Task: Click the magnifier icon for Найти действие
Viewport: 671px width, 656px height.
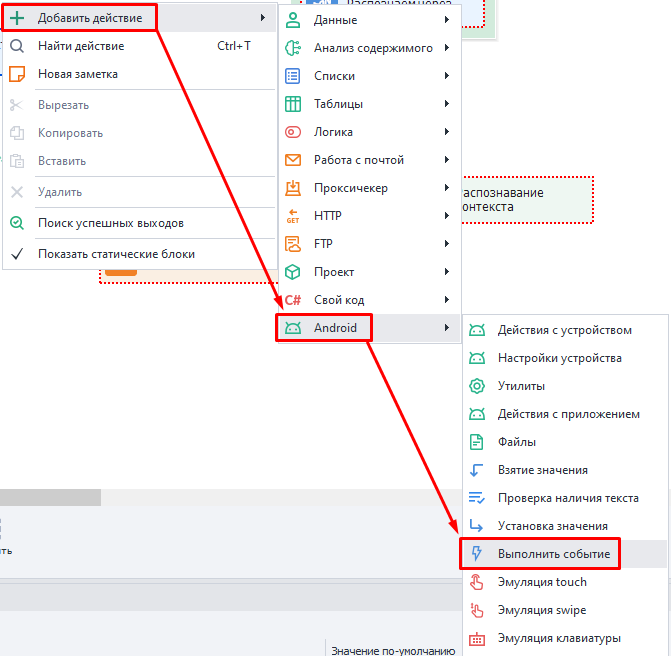Action: pyautogui.click(x=17, y=46)
